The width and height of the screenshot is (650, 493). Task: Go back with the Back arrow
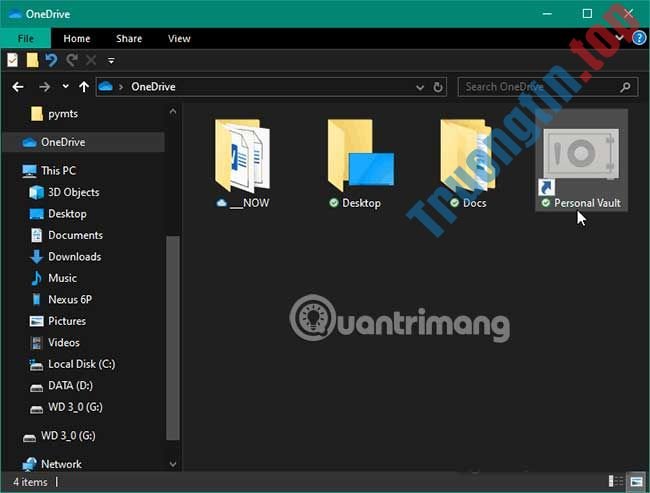(x=18, y=87)
